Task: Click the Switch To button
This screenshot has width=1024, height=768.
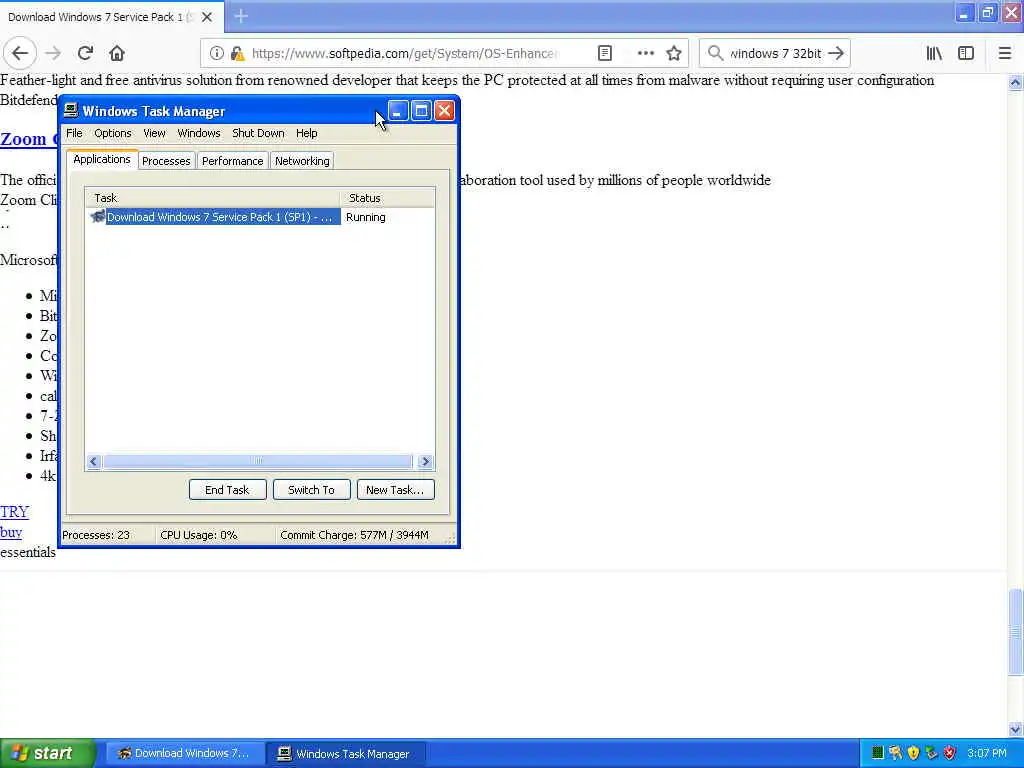Action: [x=312, y=490]
